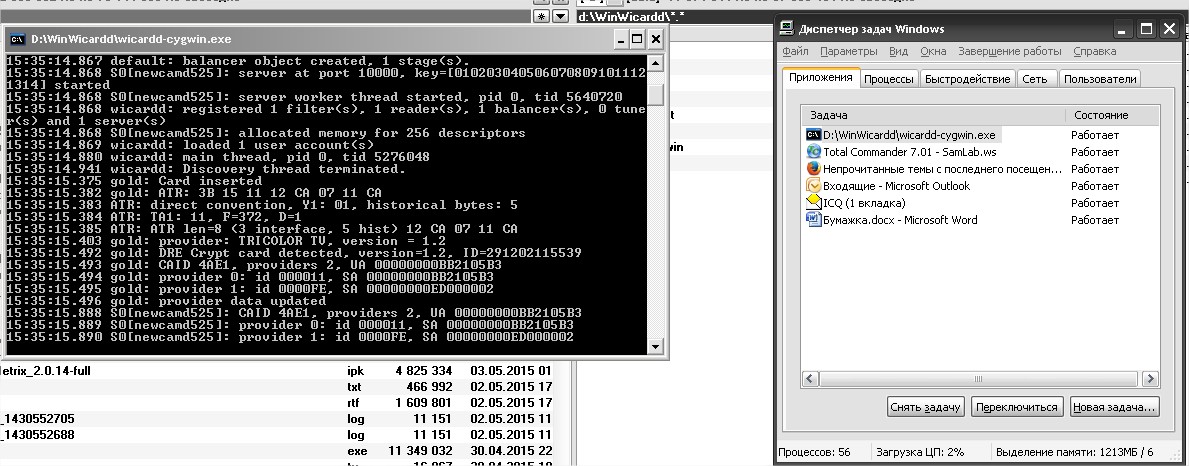Select wicardd-cygwin.exe console icon in task list
This screenshot has height=466, width=1189.
813,135
